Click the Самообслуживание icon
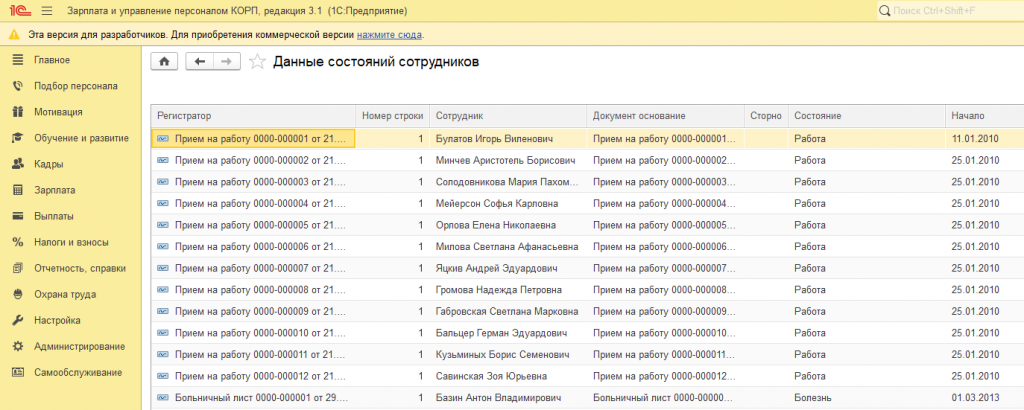 pos(18,373)
